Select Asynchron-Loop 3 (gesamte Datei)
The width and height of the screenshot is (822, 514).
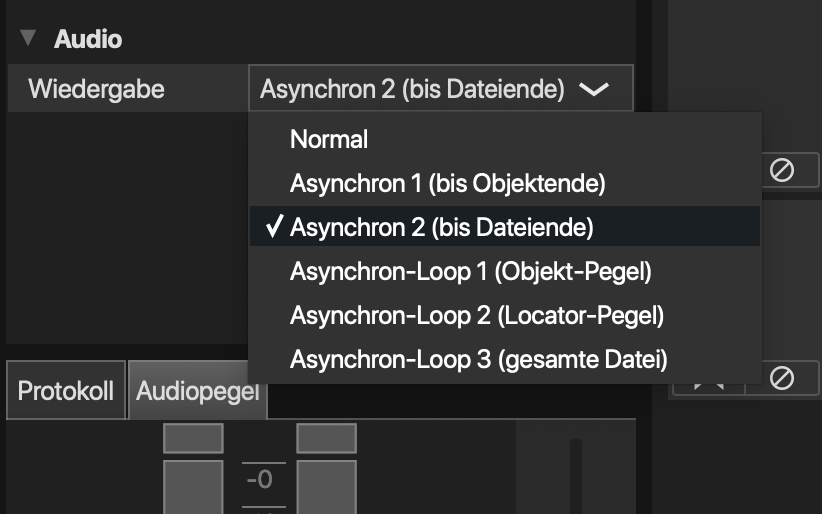[478, 358]
